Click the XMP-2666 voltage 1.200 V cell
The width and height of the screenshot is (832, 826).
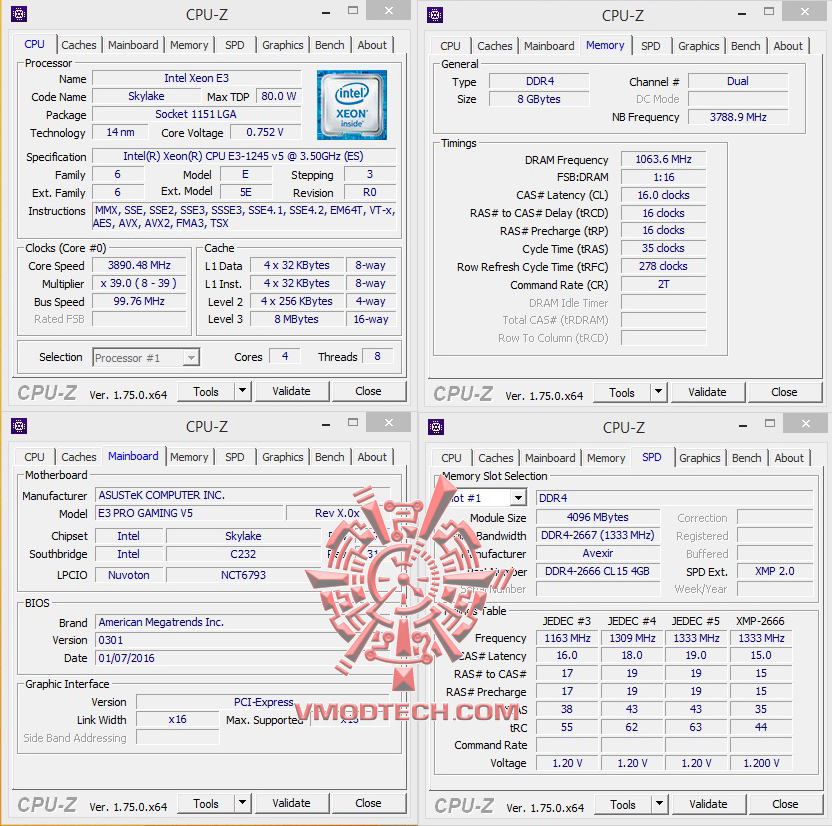click(x=761, y=763)
